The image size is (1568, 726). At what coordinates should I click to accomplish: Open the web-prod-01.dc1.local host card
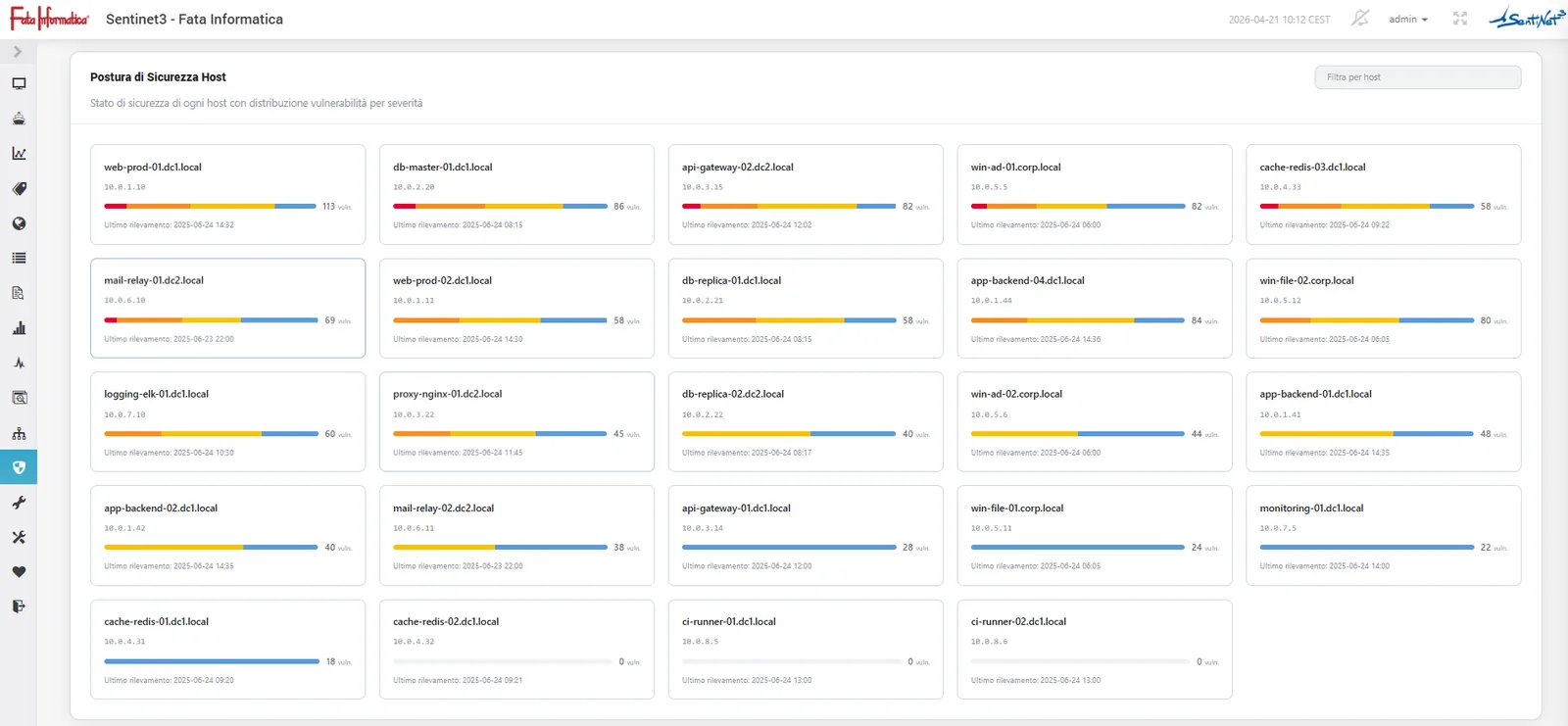[227, 194]
